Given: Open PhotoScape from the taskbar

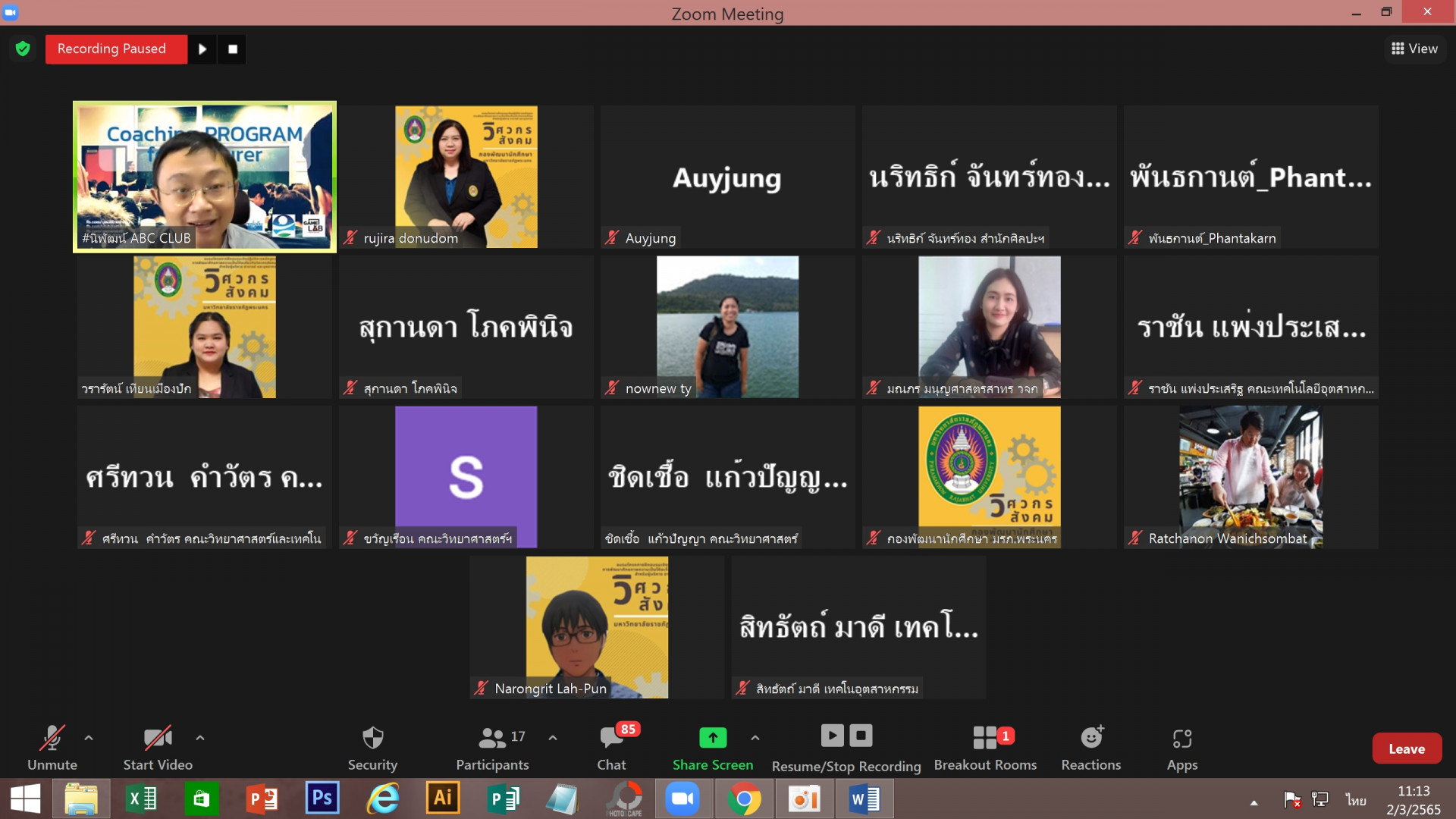Looking at the screenshot, I should click(x=624, y=799).
